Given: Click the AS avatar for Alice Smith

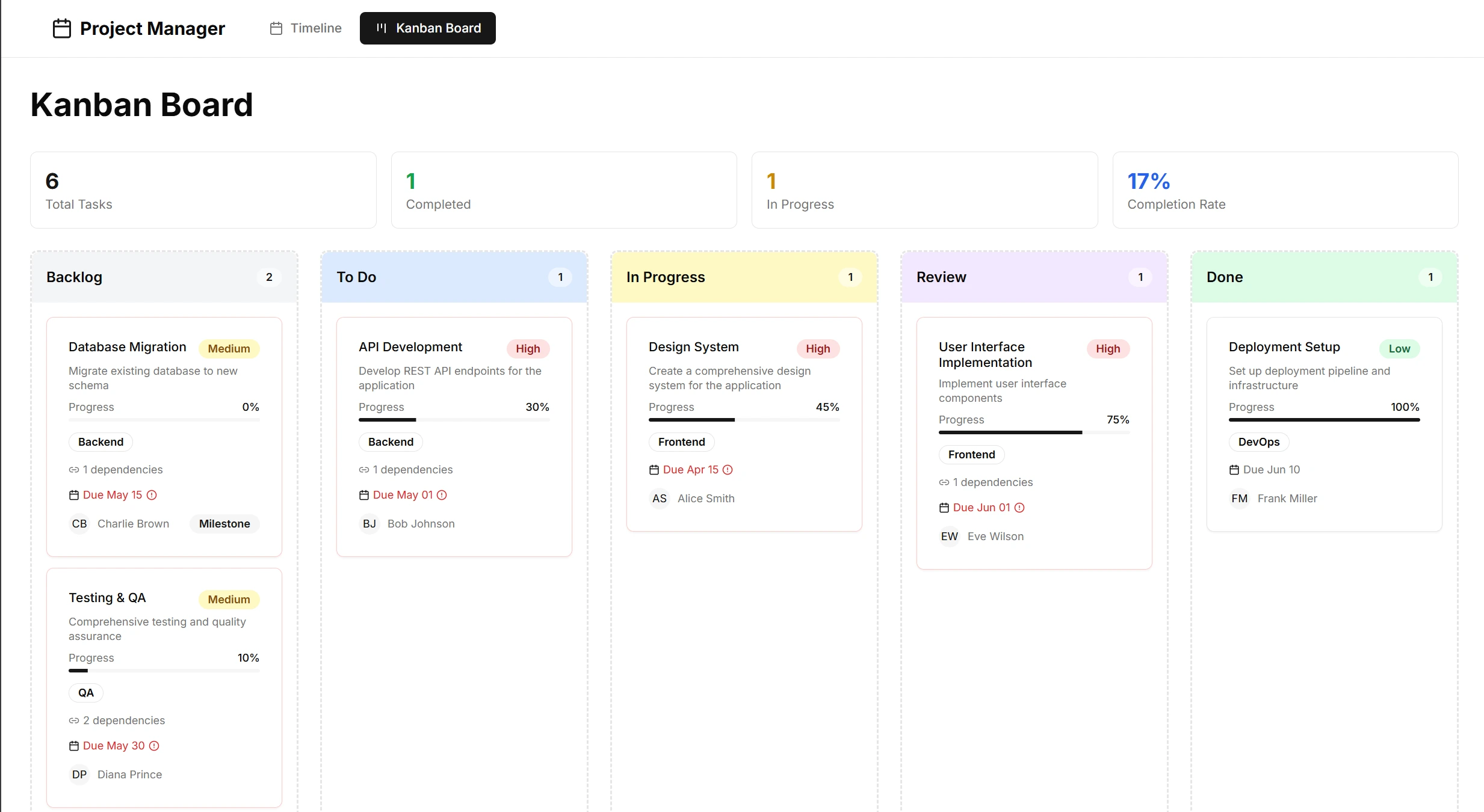Looking at the screenshot, I should coord(659,499).
